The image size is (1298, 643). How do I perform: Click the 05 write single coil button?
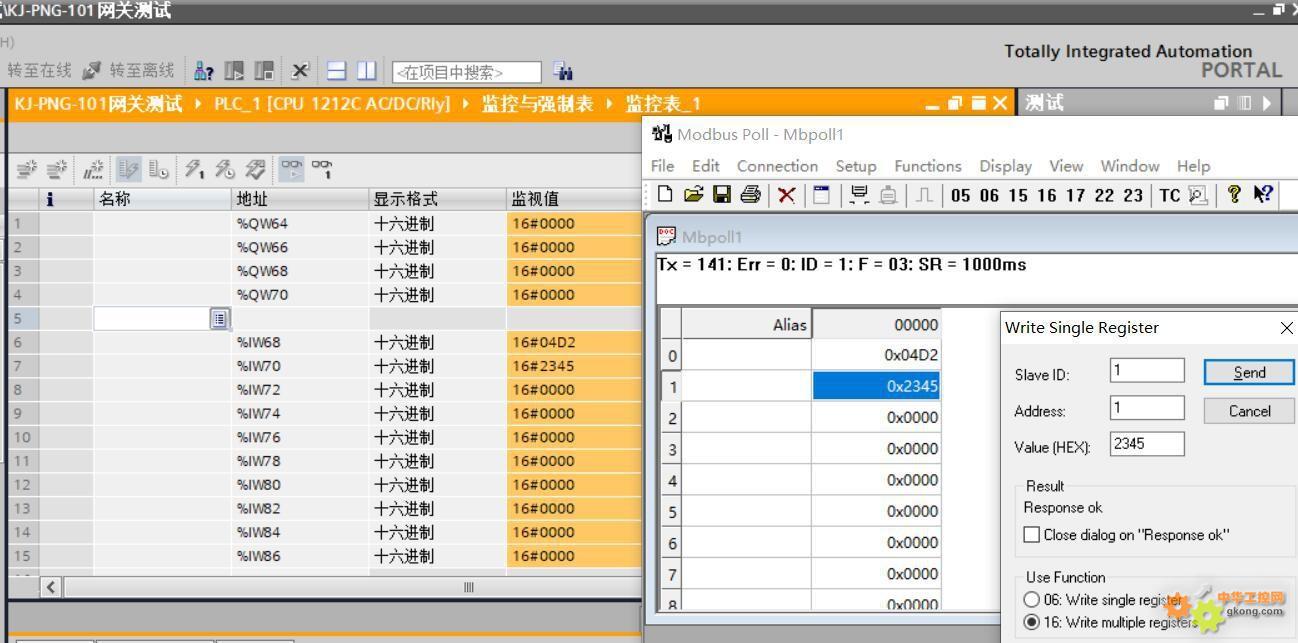coord(961,196)
